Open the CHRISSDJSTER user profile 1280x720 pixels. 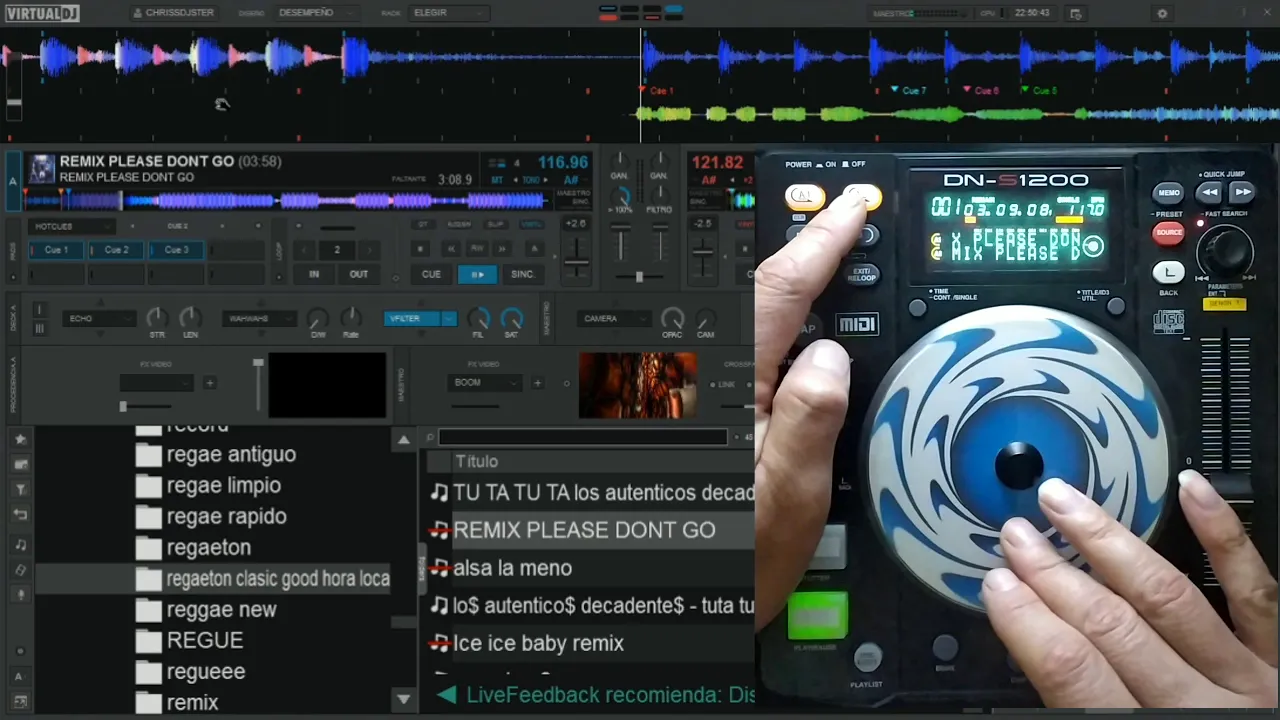[x=173, y=13]
